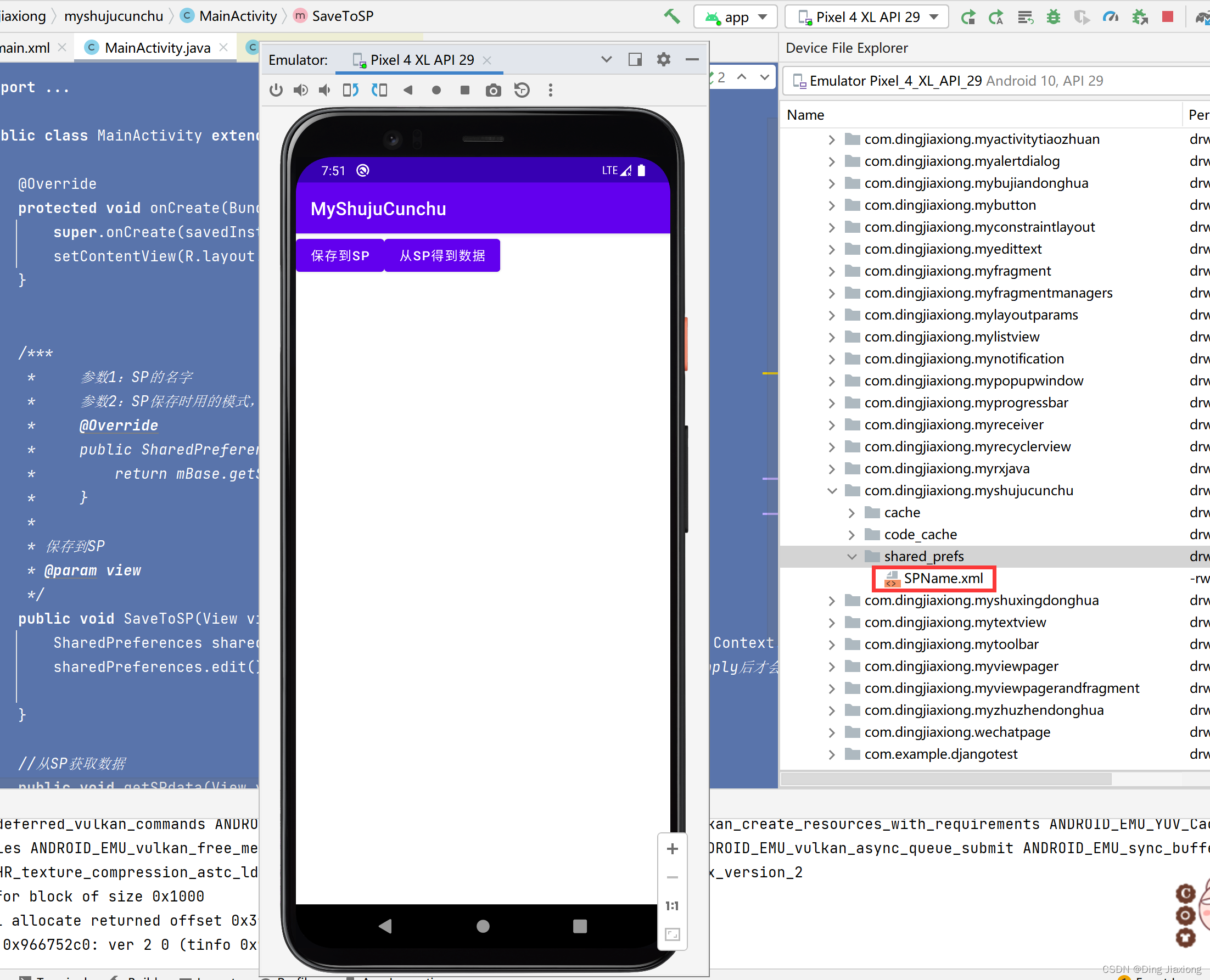Click the Device File Explorer horizontal scrollbar
The width and height of the screenshot is (1210, 980).
946,779
